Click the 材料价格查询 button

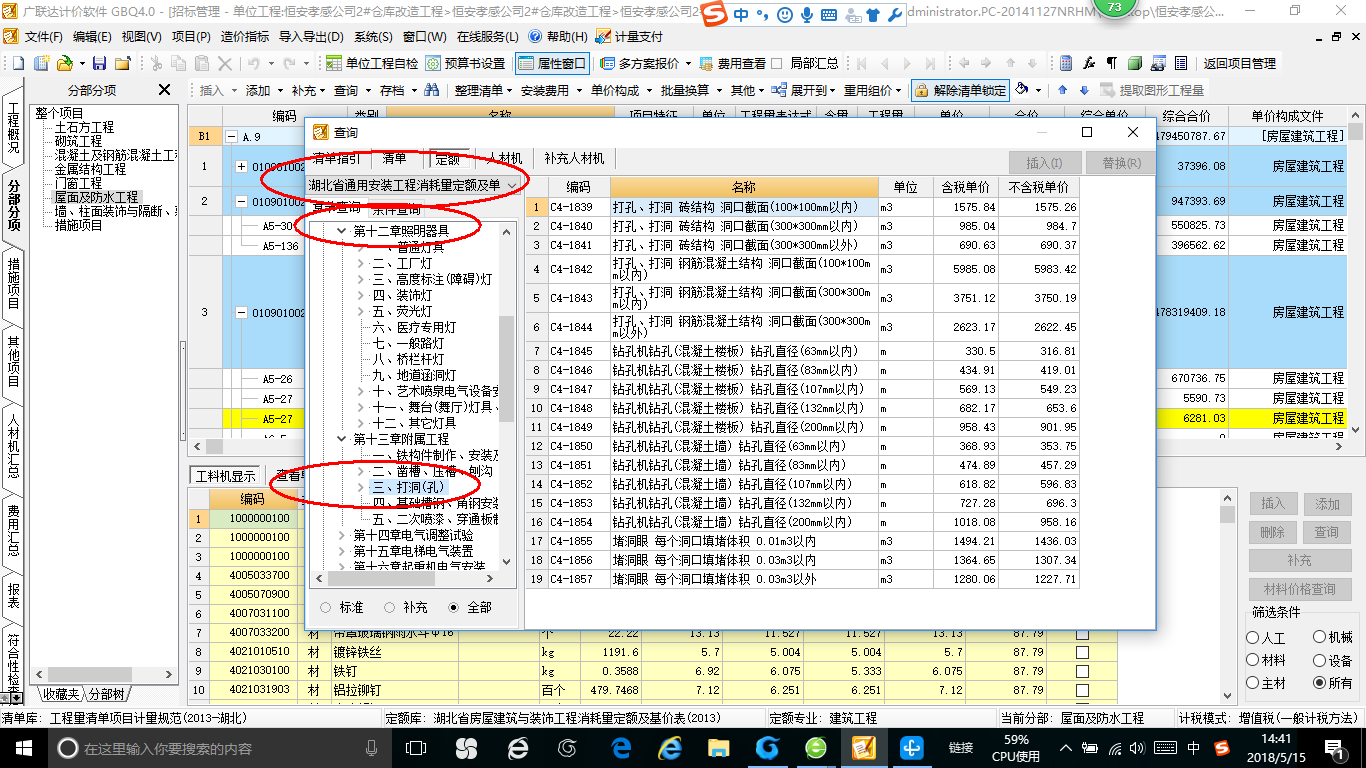[1299, 589]
